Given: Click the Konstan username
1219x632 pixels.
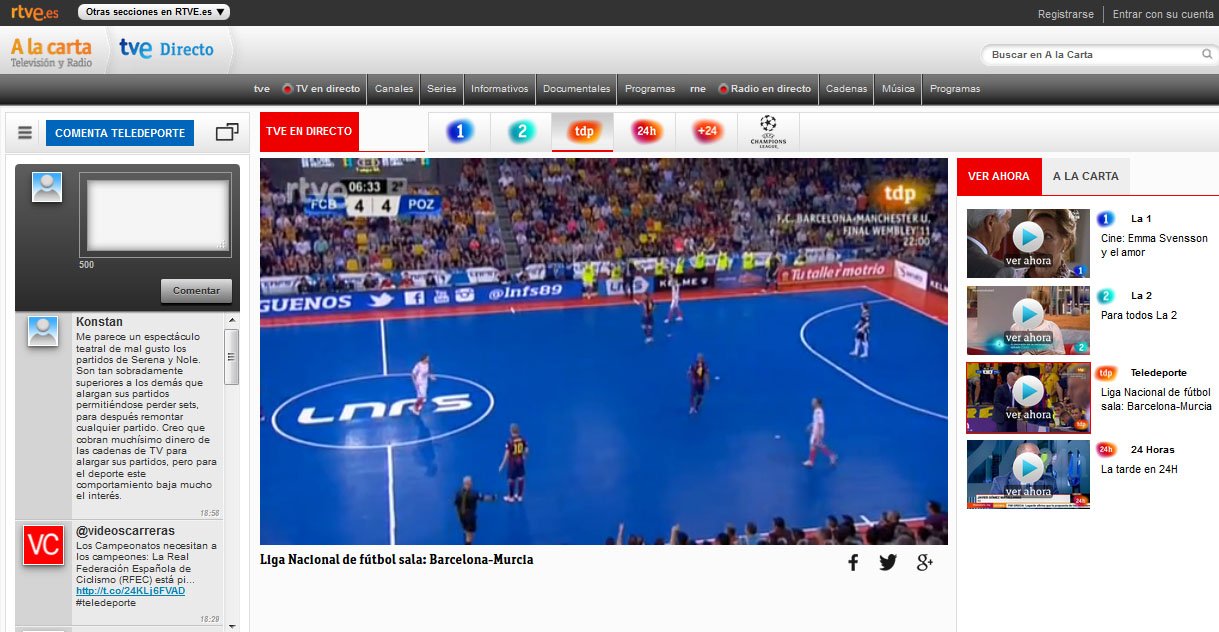Looking at the screenshot, I should pyautogui.click(x=99, y=322).
